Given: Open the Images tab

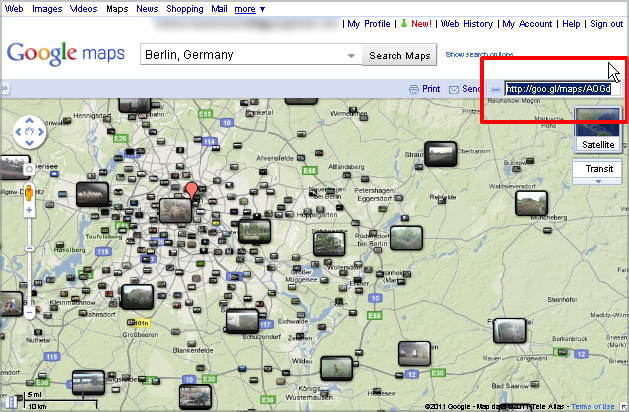Looking at the screenshot, I should pyautogui.click(x=47, y=9).
